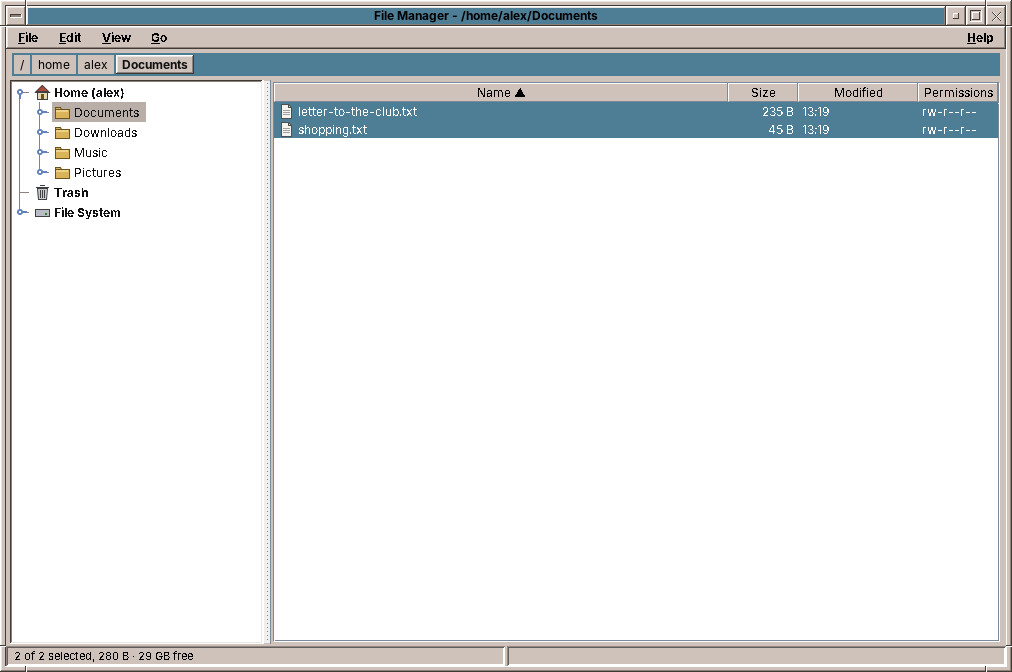Close the File Manager window
This screenshot has height=672, width=1012.
pyautogui.click(x=996, y=15)
